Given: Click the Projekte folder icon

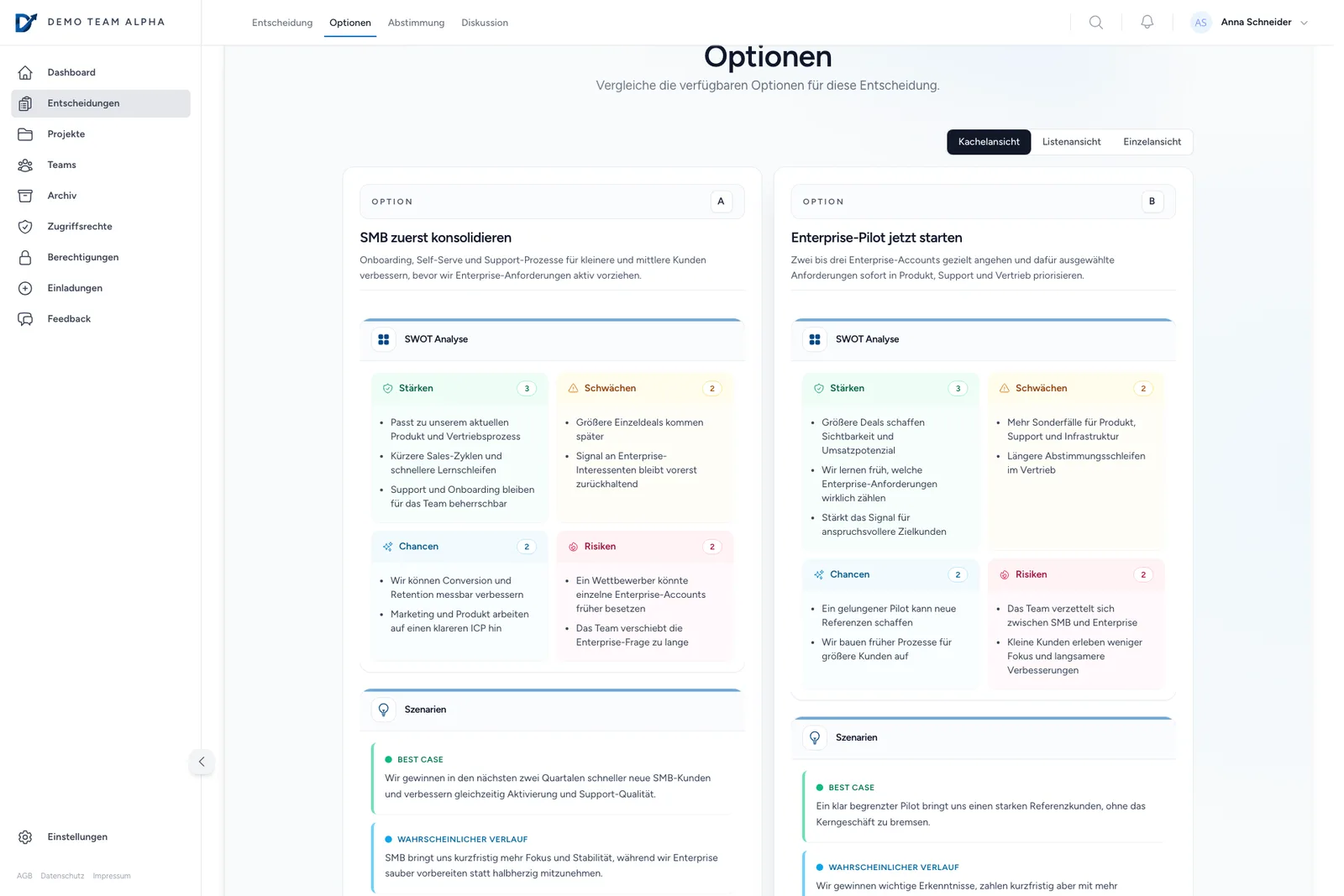Looking at the screenshot, I should click(25, 134).
